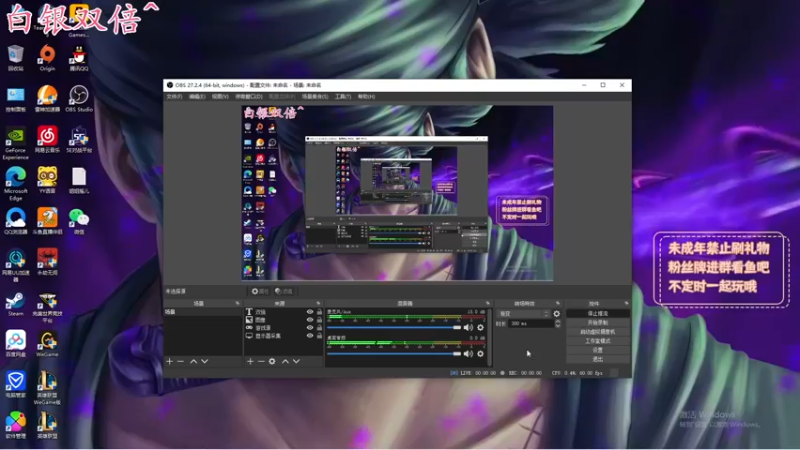The width and height of the screenshot is (800, 450).
Task: Mute the Desktop Audio speaker icon
Action: click(468, 354)
